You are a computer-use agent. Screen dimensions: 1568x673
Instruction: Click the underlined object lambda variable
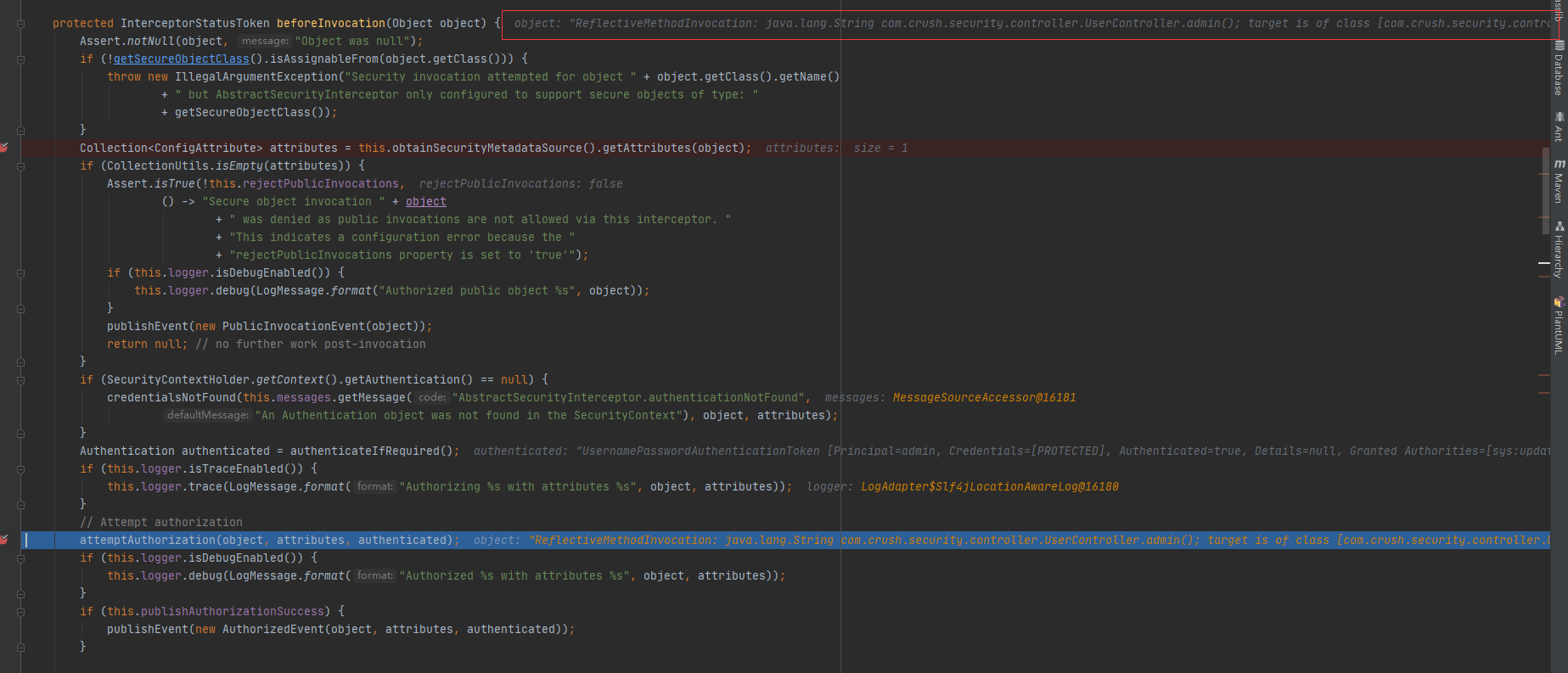(426, 201)
